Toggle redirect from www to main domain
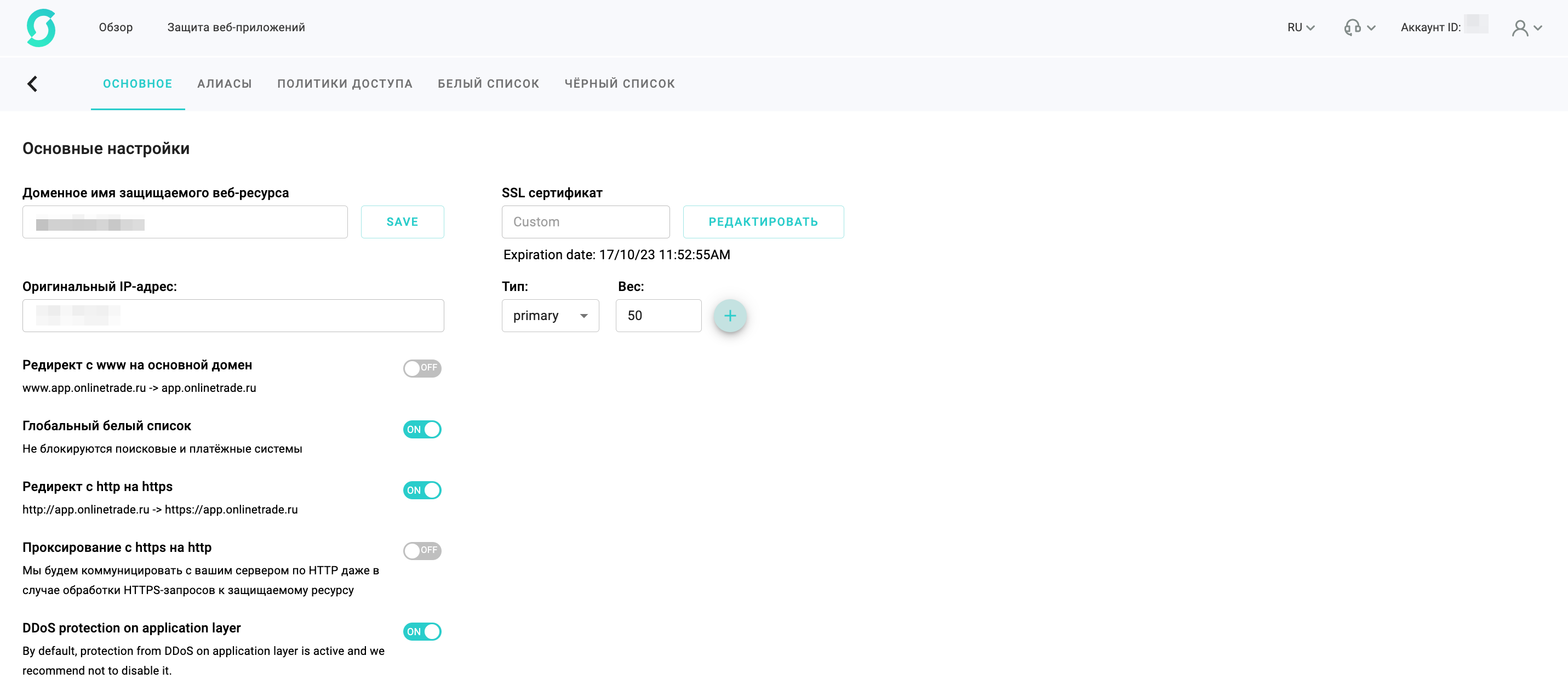 tap(422, 368)
